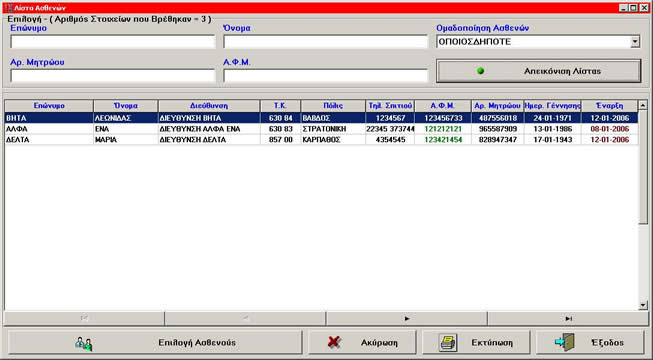Click the Επιλογή Ασθενούς button

pos(155,342)
